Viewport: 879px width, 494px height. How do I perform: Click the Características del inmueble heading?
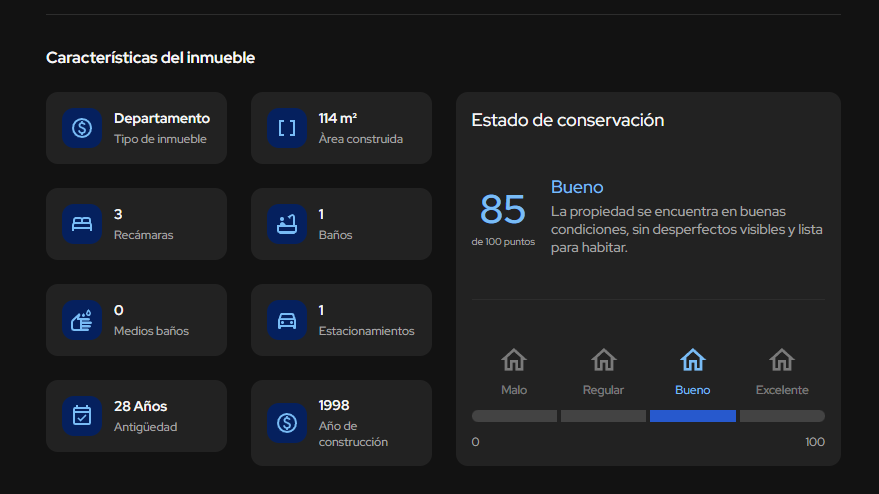(x=150, y=58)
